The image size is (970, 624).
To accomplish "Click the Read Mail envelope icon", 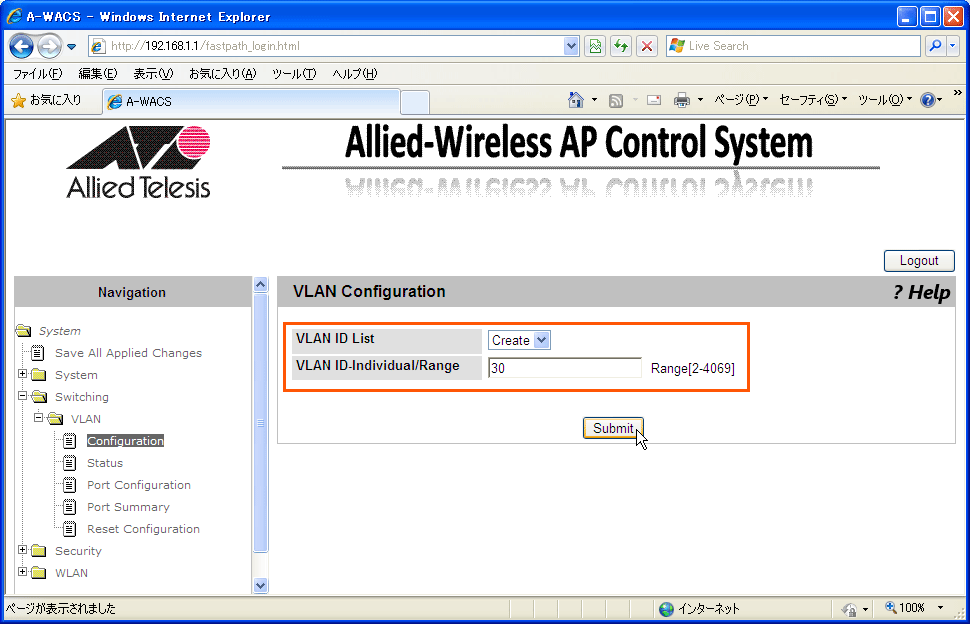I will tap(654, 100).
